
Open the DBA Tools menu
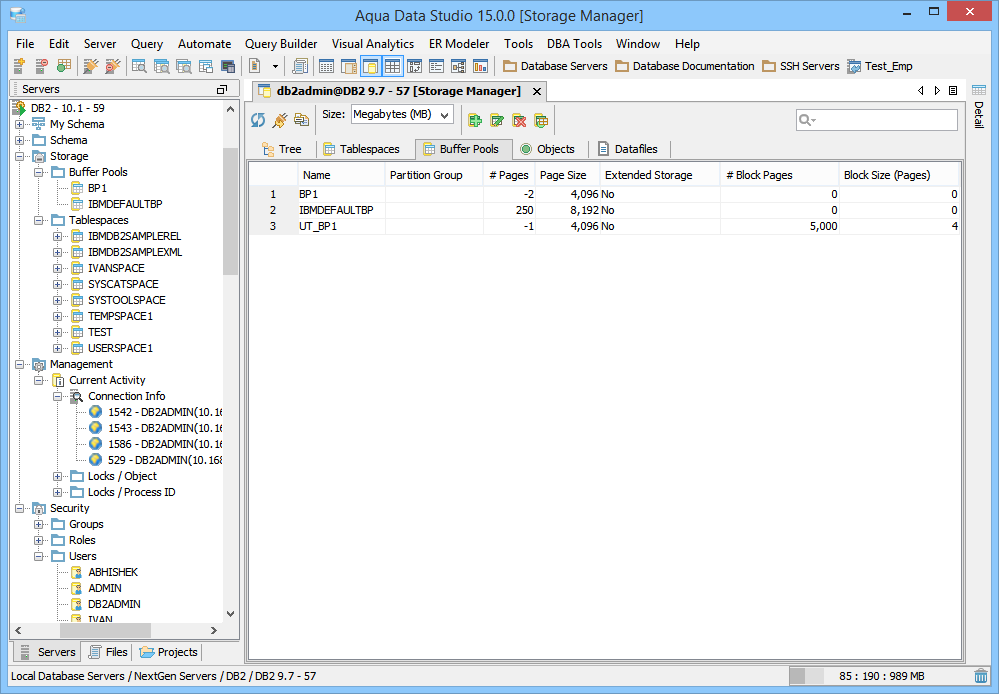point(574,44)
